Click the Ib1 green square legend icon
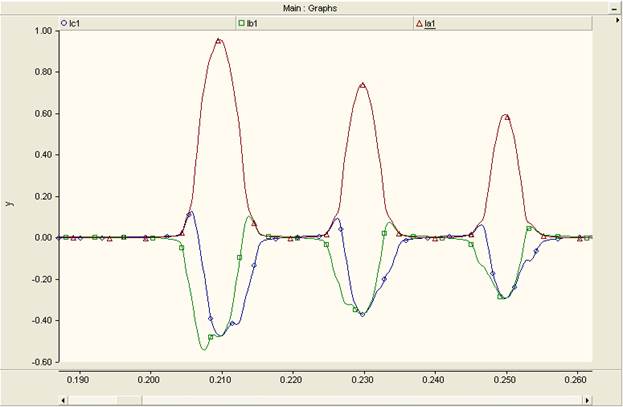The width and height of the screenshot is (623, 407). coord(241,23)
